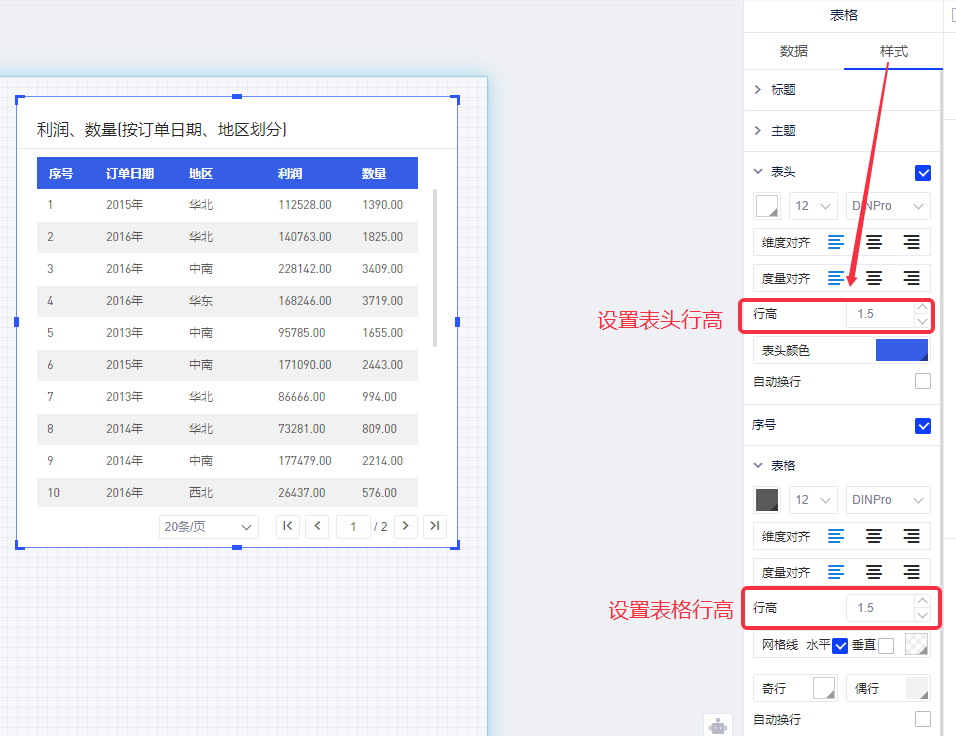The width and height of the screenshot is (956, 736).
Task: Enable 自动换行 under header settings
Action: pos(923,381)
